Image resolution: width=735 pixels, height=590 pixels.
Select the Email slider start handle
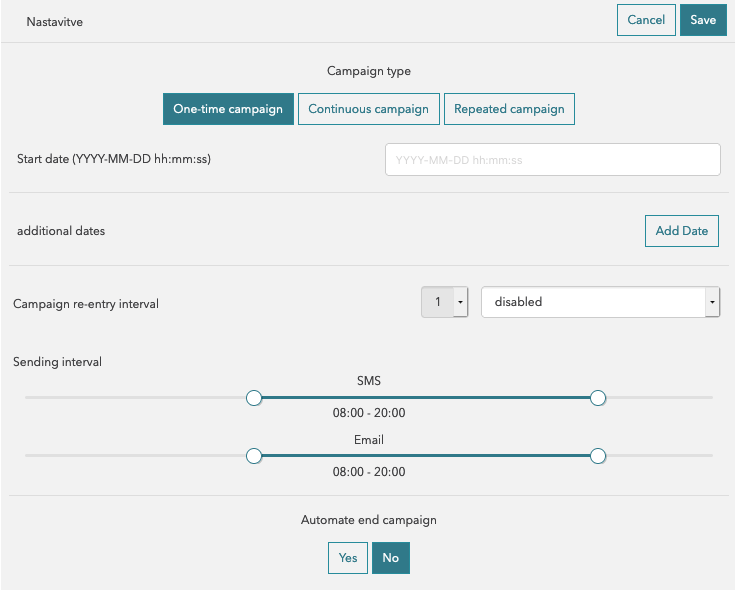[x=254, y=456]
